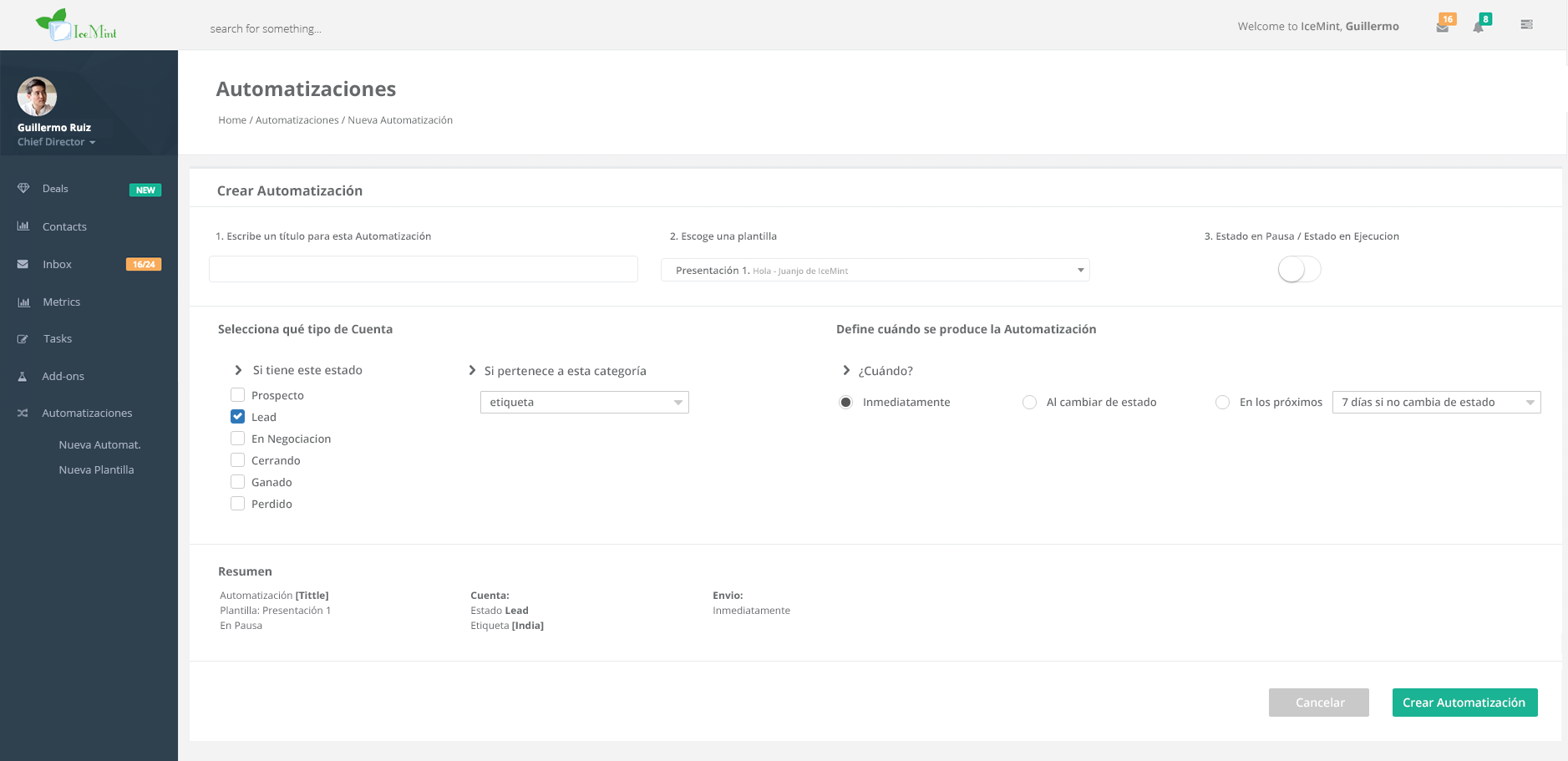1568x761 pixels.
Task: Click the Etiqueta [India] summary text
Action: [507, 626]
